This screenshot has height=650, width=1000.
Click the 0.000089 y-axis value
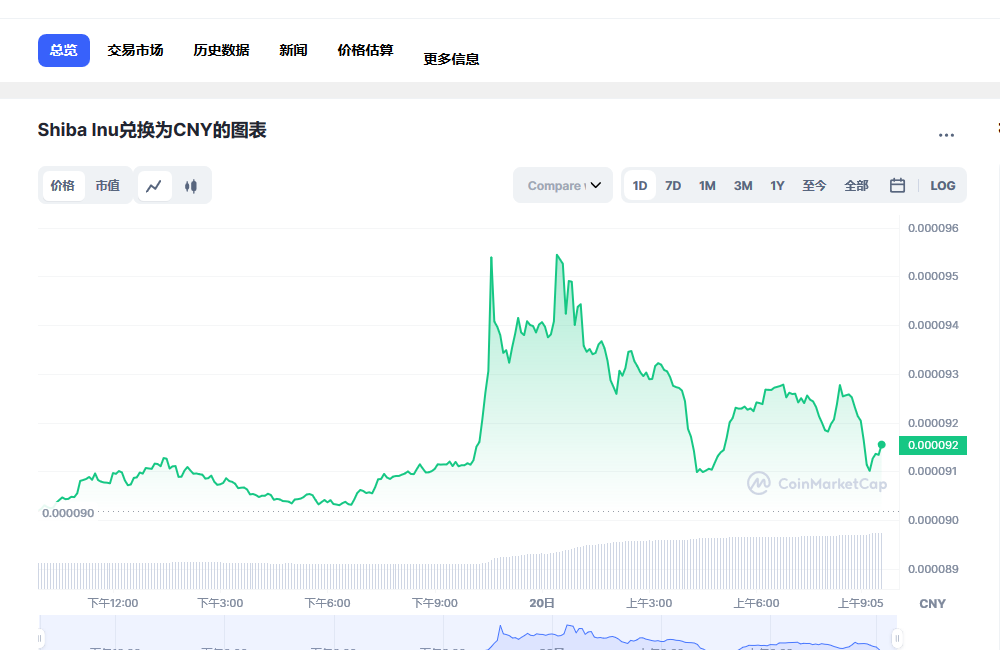[933, 569]
